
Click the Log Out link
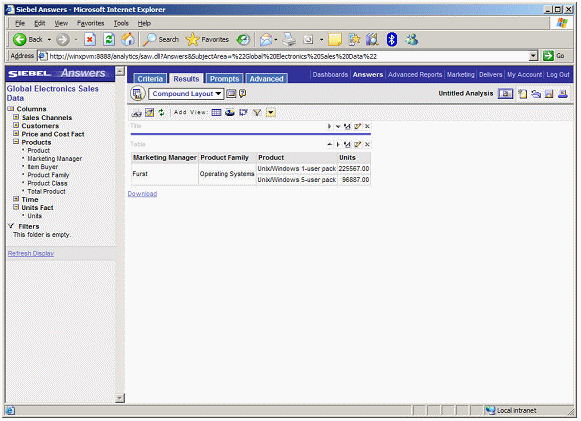pos(558,74)
